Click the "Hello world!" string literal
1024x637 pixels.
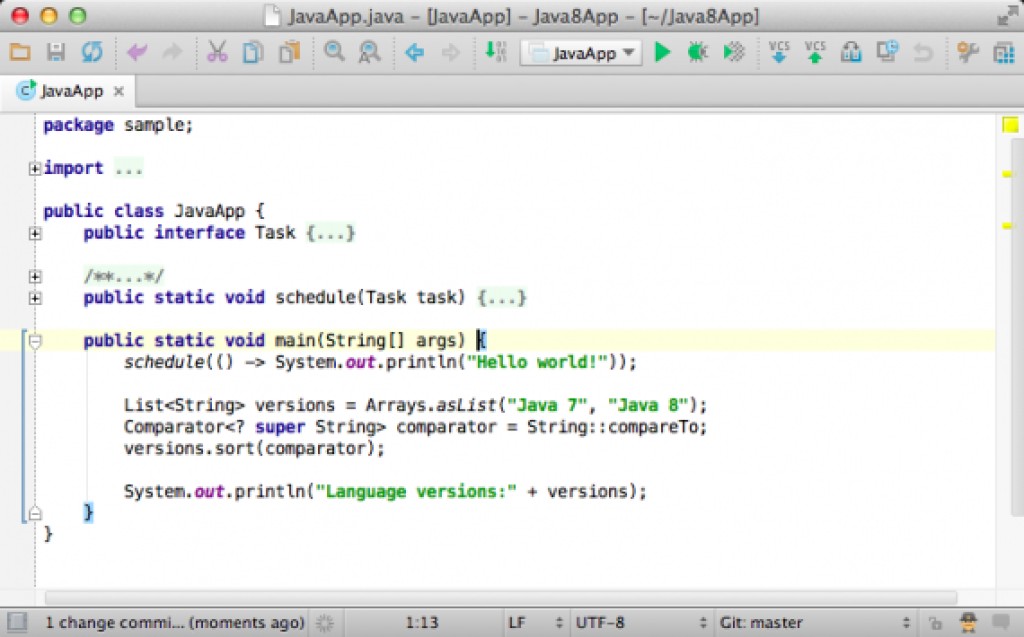point(537,362)
